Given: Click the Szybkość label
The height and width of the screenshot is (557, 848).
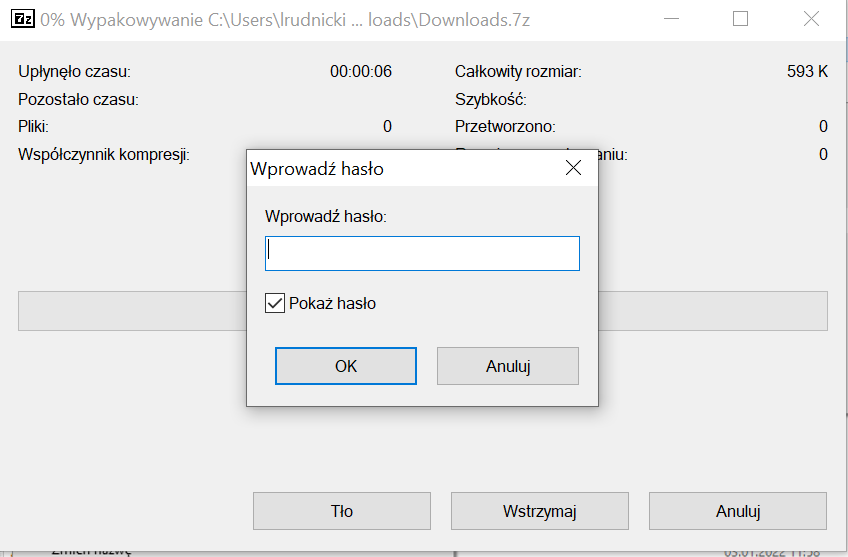Looking at the screenshot, I should [x=491, y=100].
